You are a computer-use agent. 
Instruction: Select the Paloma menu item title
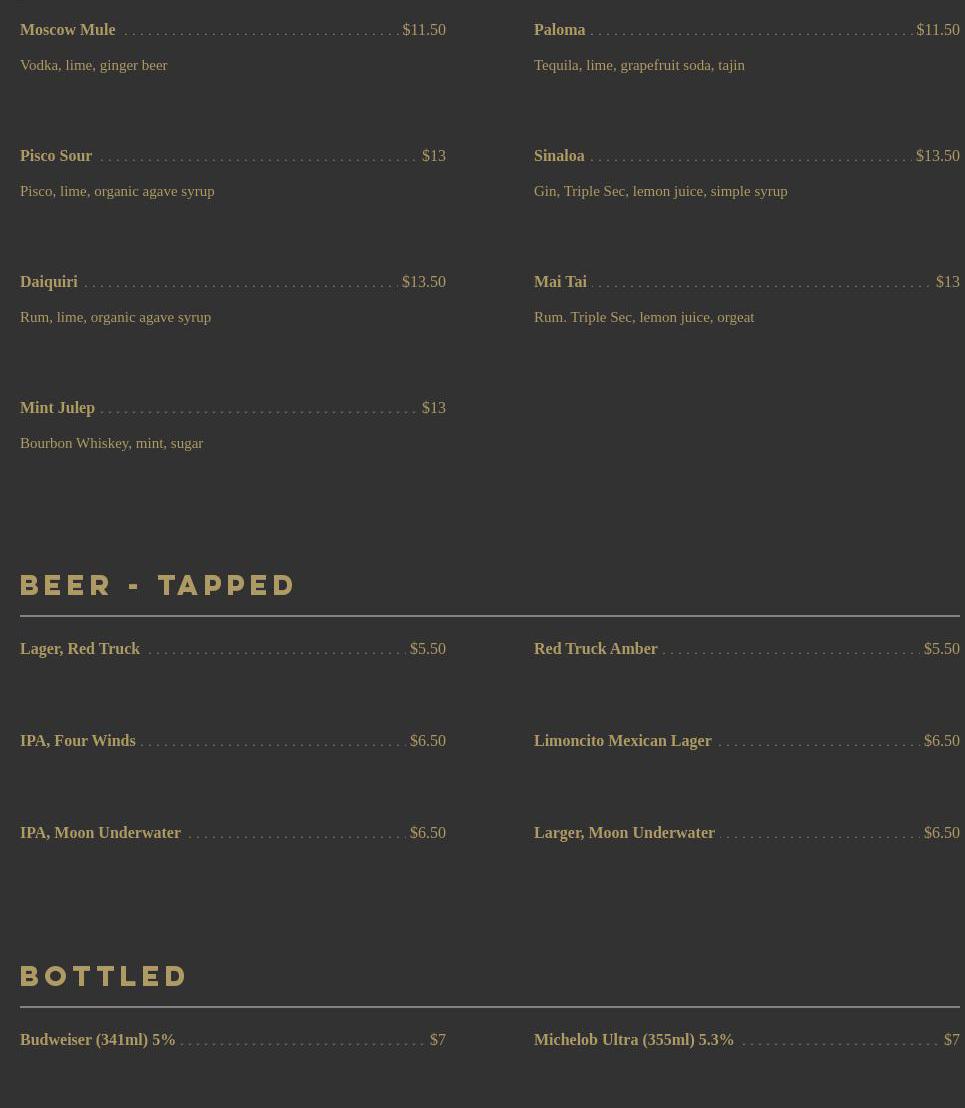click(559, 30)
